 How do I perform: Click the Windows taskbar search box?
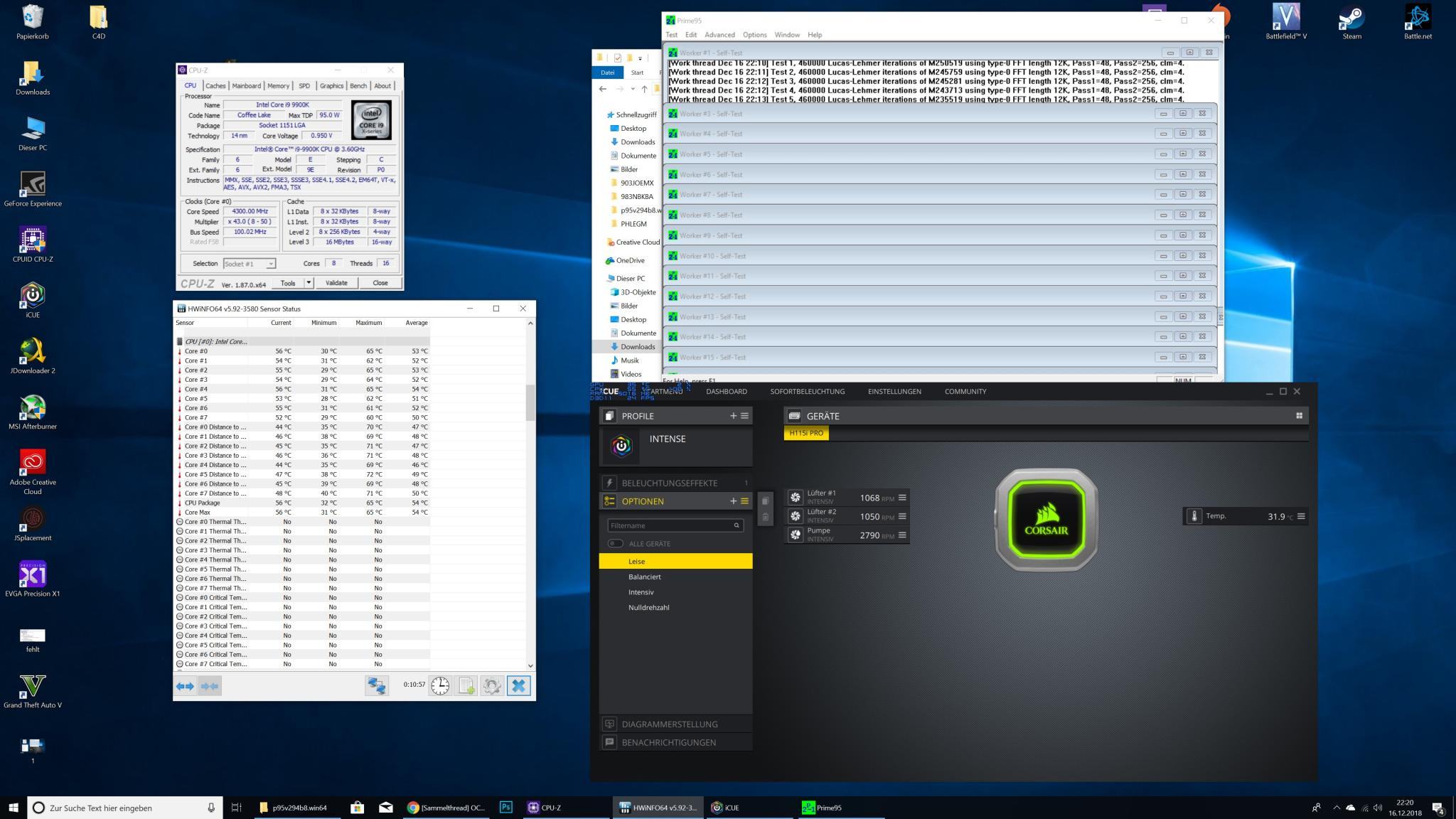125,808
